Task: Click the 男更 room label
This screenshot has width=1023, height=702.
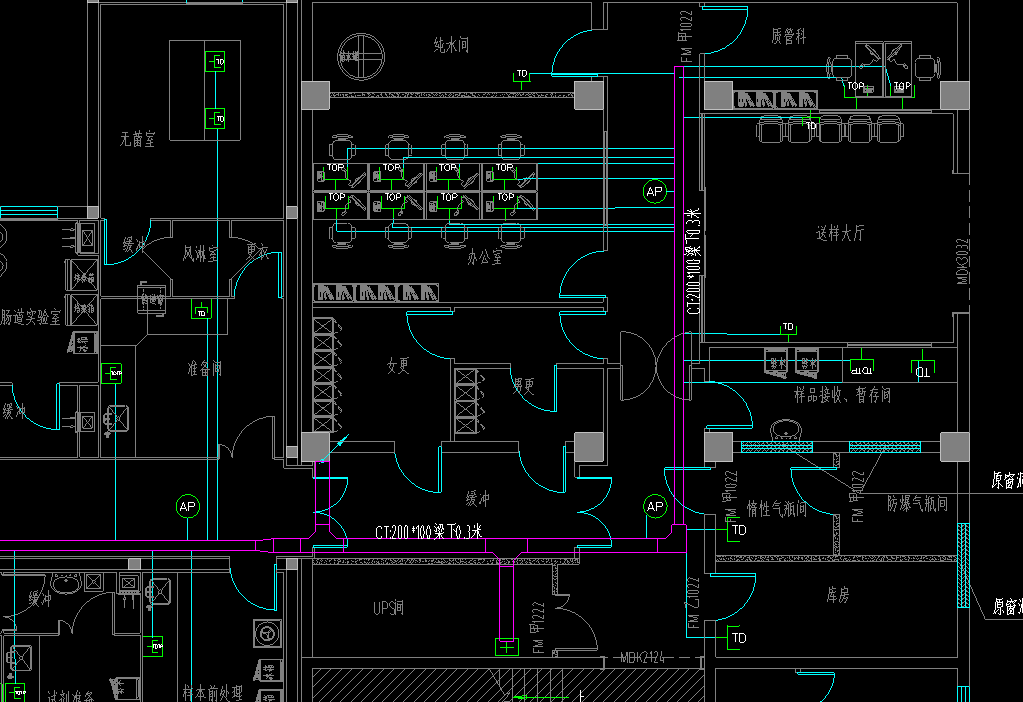Action: click(x=523, y=386)
